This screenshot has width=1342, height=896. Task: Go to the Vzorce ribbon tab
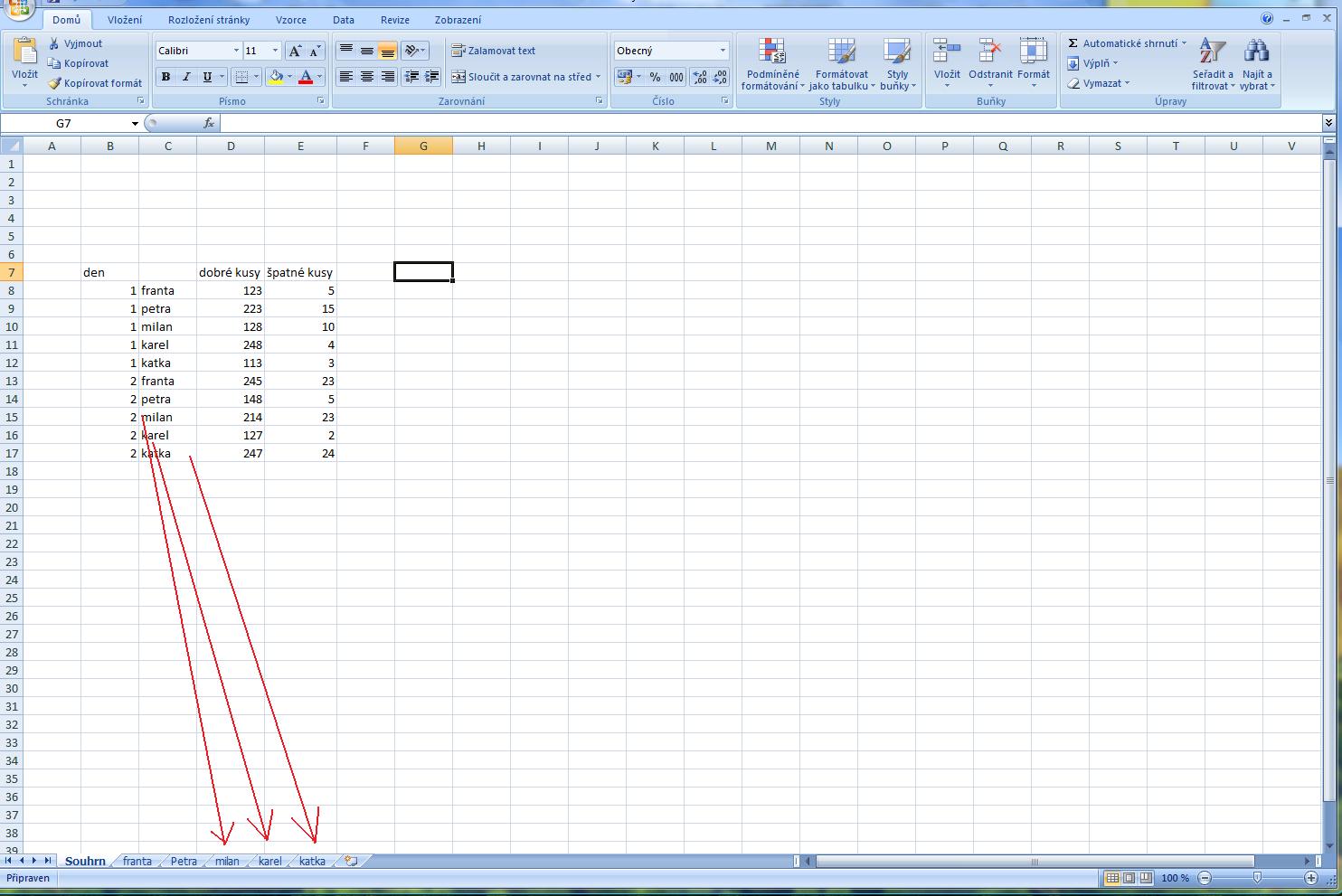(x=291, y=20)
